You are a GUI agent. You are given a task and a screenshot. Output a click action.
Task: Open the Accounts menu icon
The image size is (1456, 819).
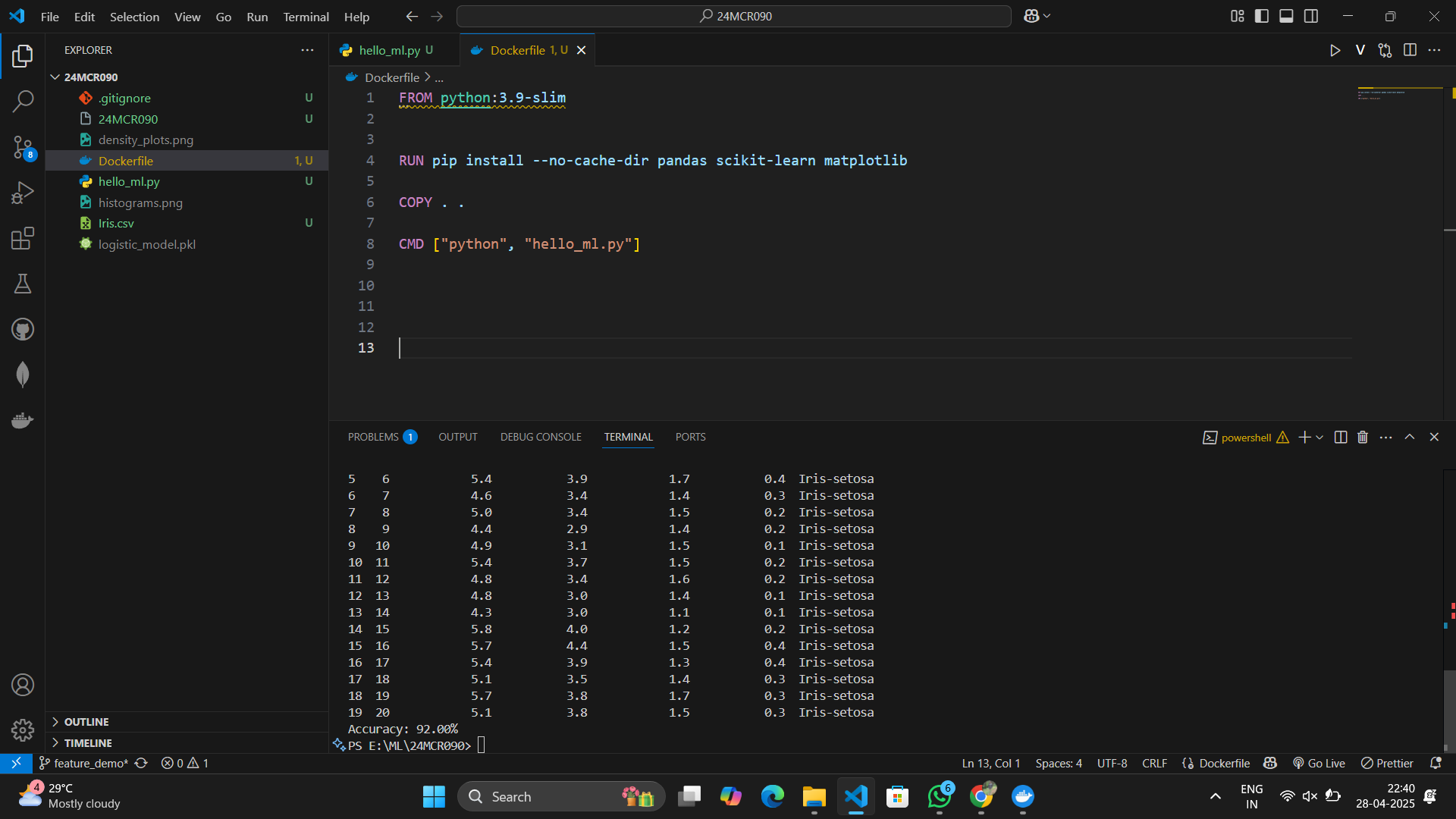pos(23,685)
